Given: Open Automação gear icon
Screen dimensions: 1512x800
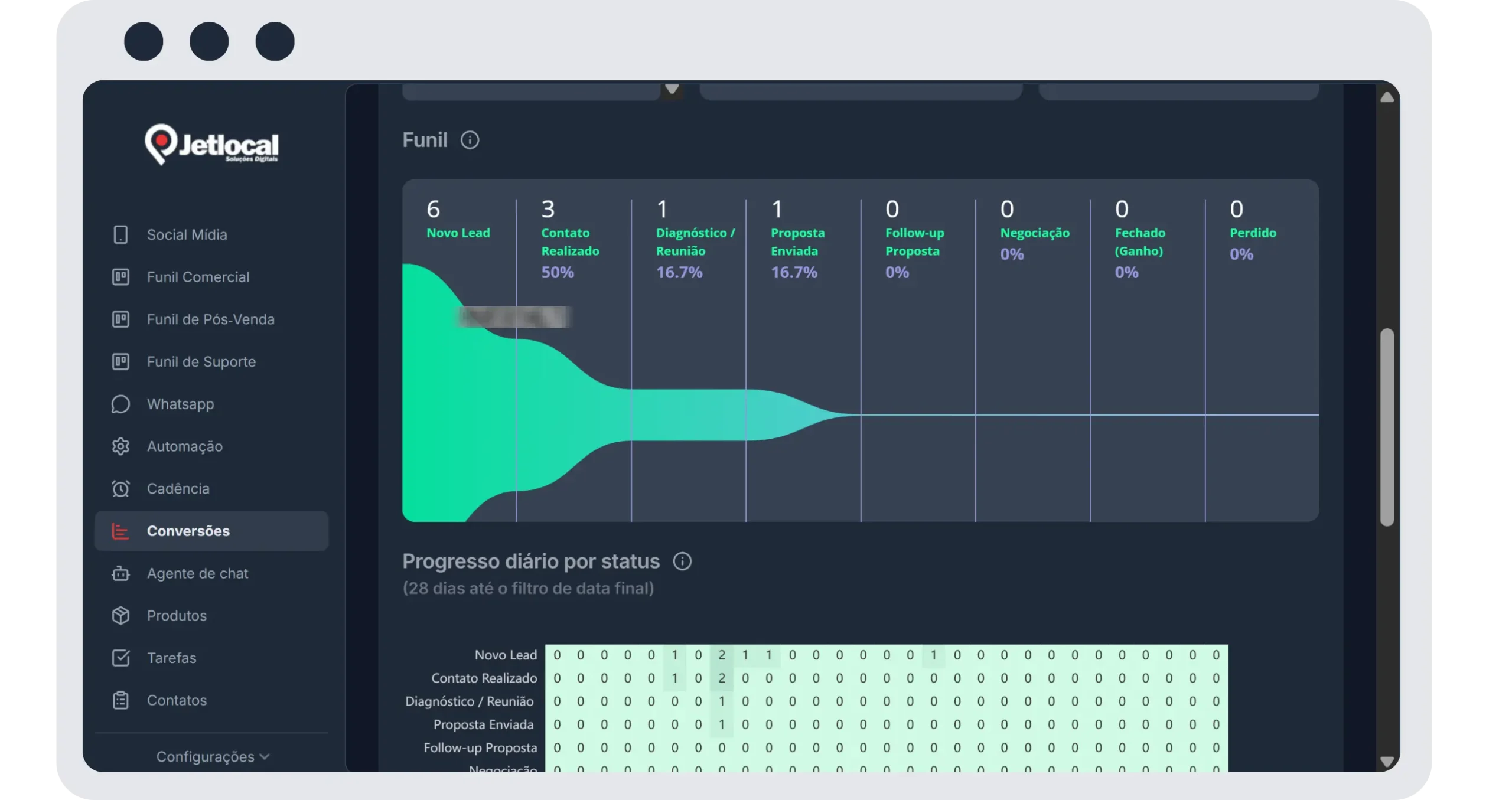Looking at the screenshot, I should (120, 446).
